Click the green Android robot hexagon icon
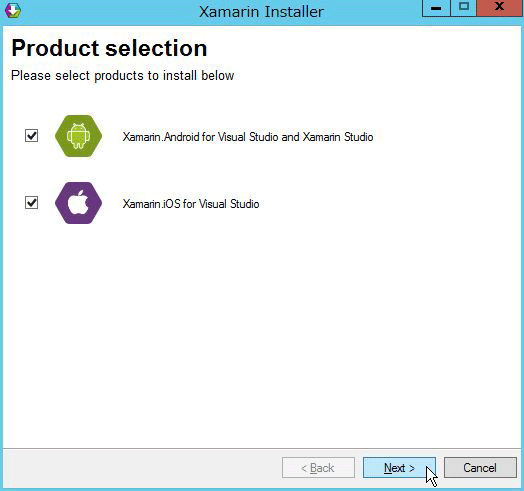Screen dimensions: 524x491 click(79, 136)
